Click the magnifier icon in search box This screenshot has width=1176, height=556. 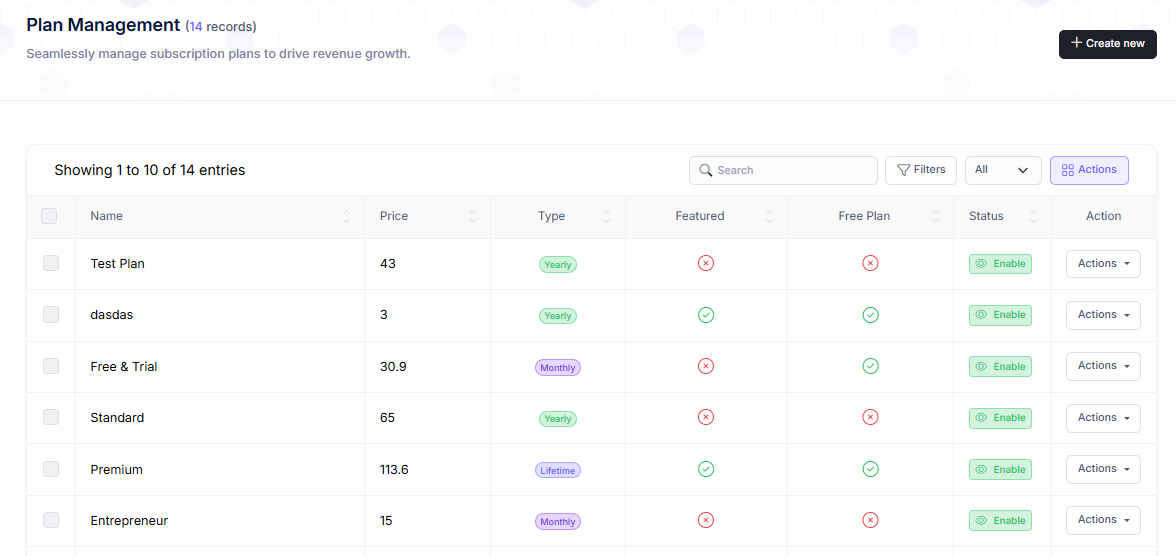706,170
